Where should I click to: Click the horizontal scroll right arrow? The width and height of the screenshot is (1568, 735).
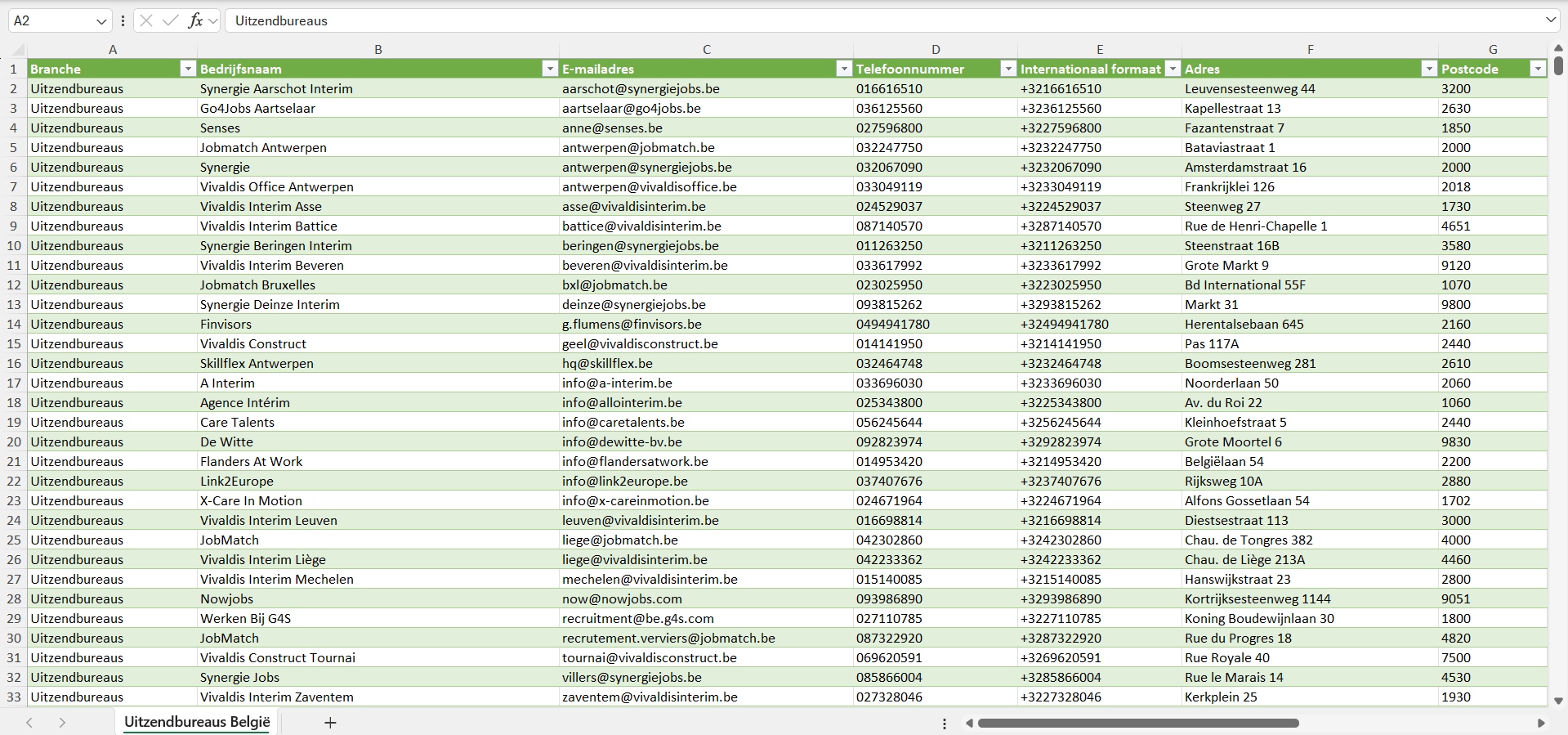[x=1541, y=723]
